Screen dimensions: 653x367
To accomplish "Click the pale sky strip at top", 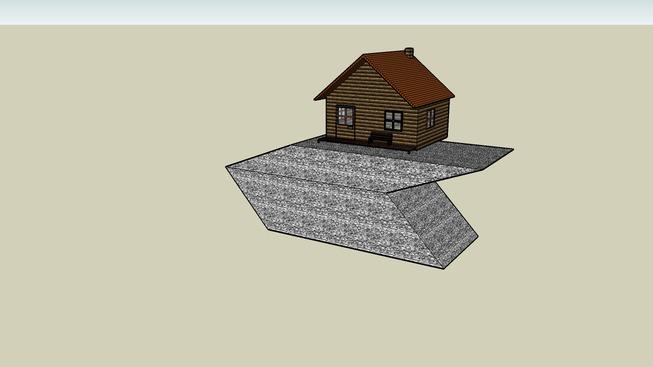I will coord(326,12).
